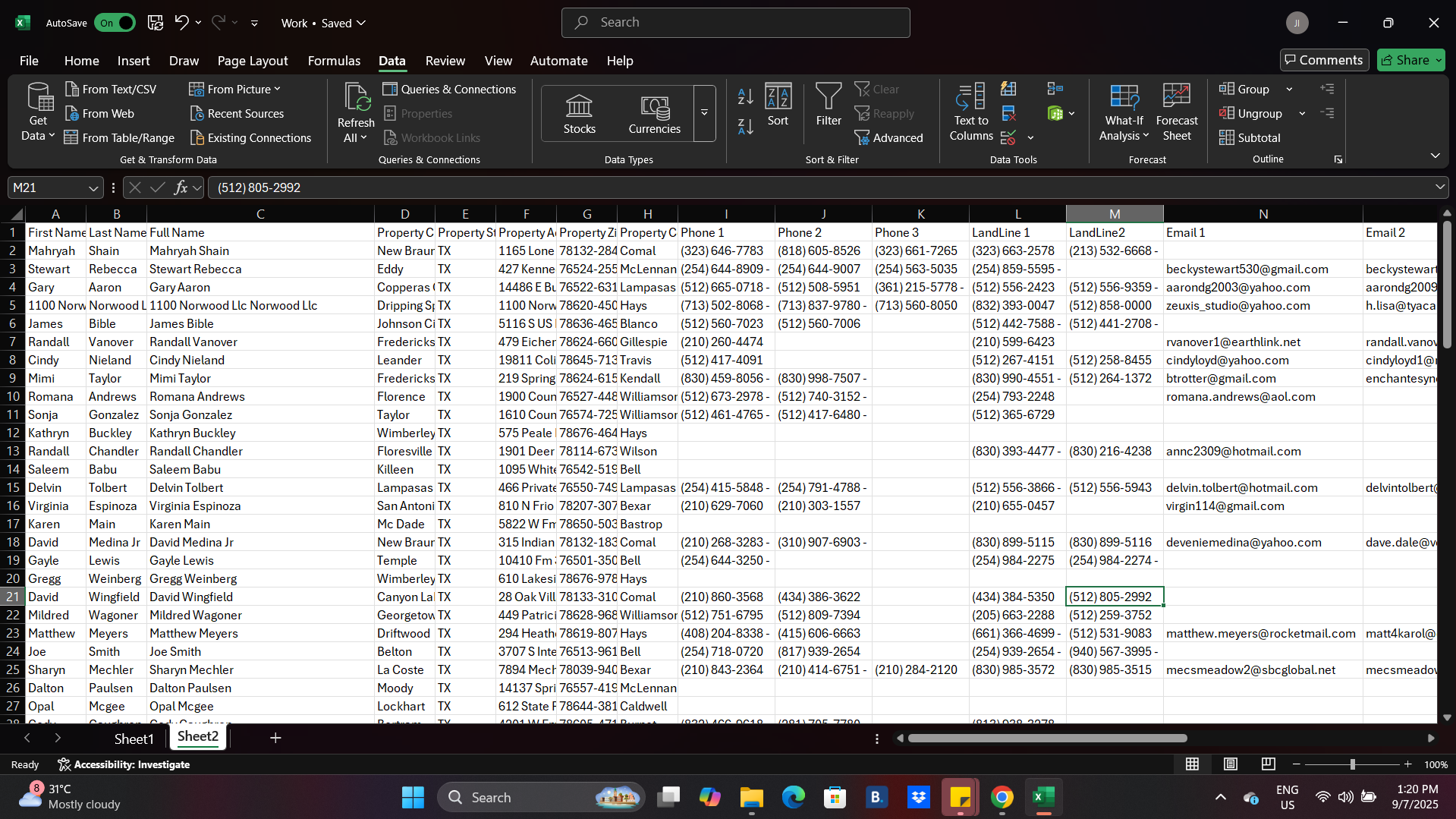Image resolution: width=1456 pixels, height=819 pixels.
Task: Convert selection to Stocks data type
Action: click(579, 114)
